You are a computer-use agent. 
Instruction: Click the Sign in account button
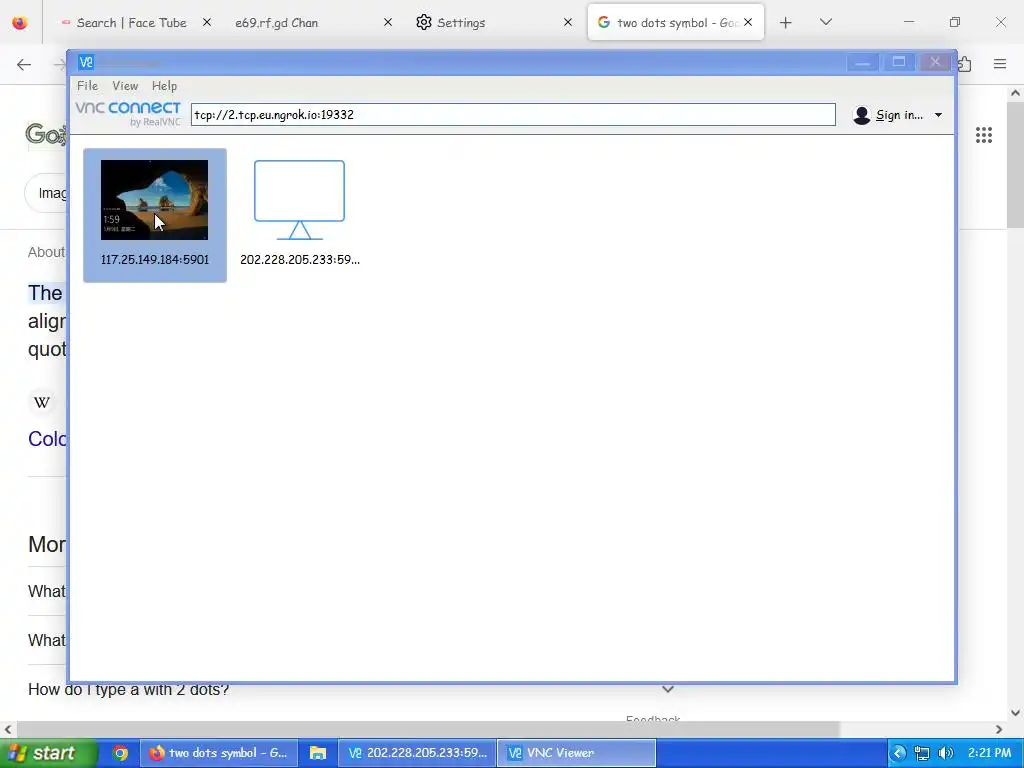click(x=888, y=115)
